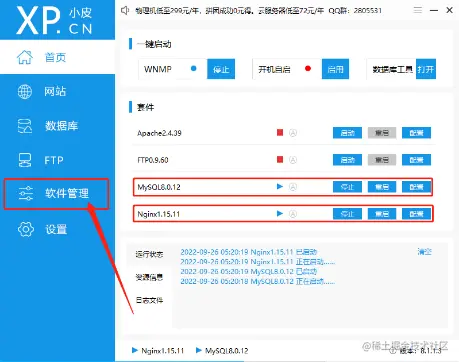459x362 pixels.
Task: Click the XP.CN 小皮 logo
Action: pyautogui.click(x=54, y=21)
